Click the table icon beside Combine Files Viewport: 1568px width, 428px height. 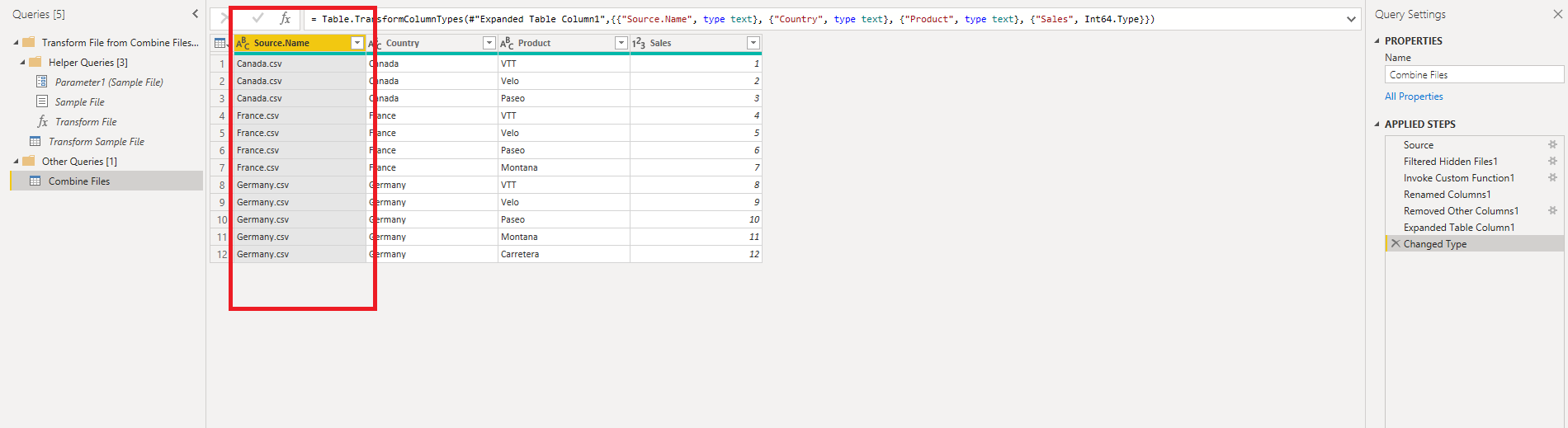(x=35, y=181)
